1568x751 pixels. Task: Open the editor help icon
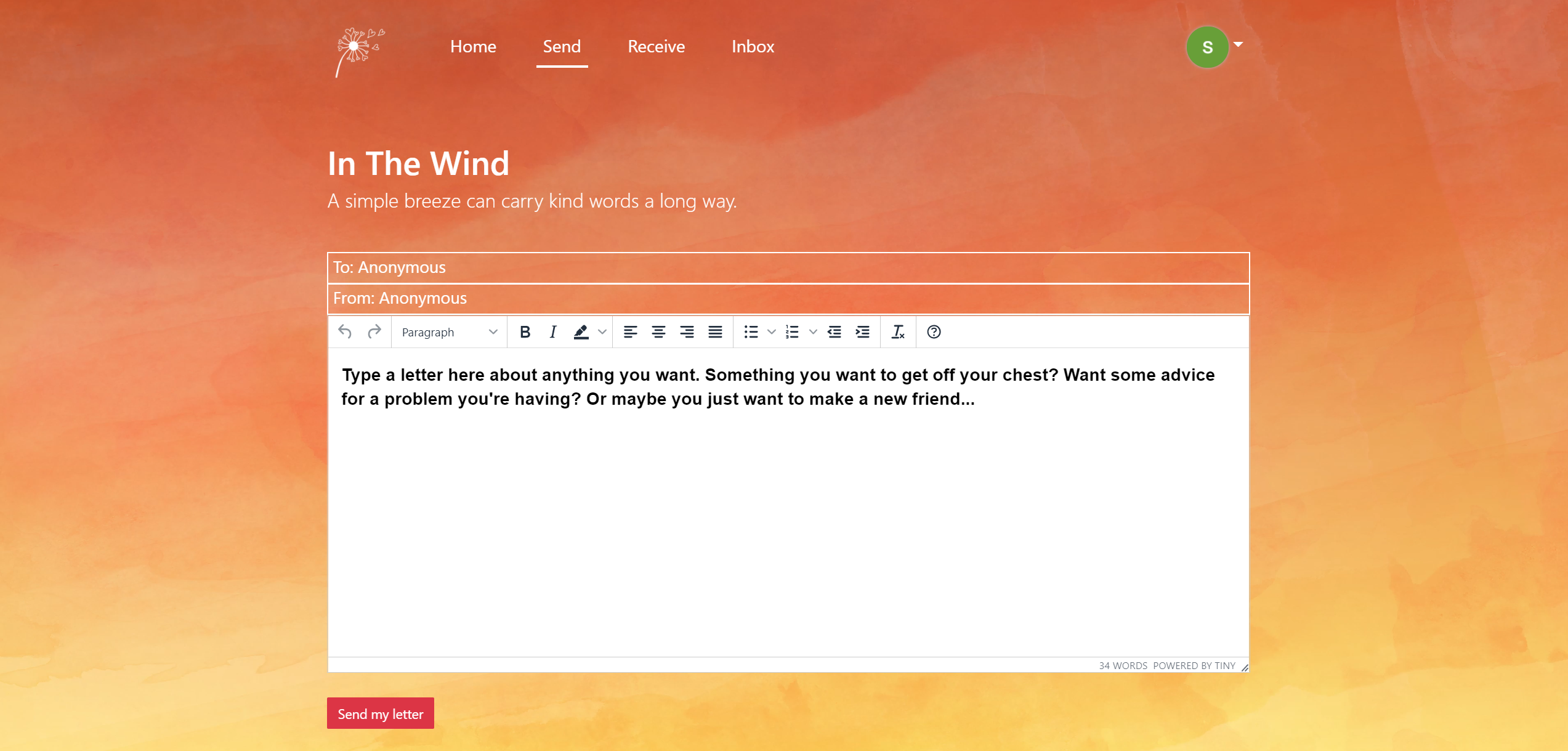[x=934, y=332]
